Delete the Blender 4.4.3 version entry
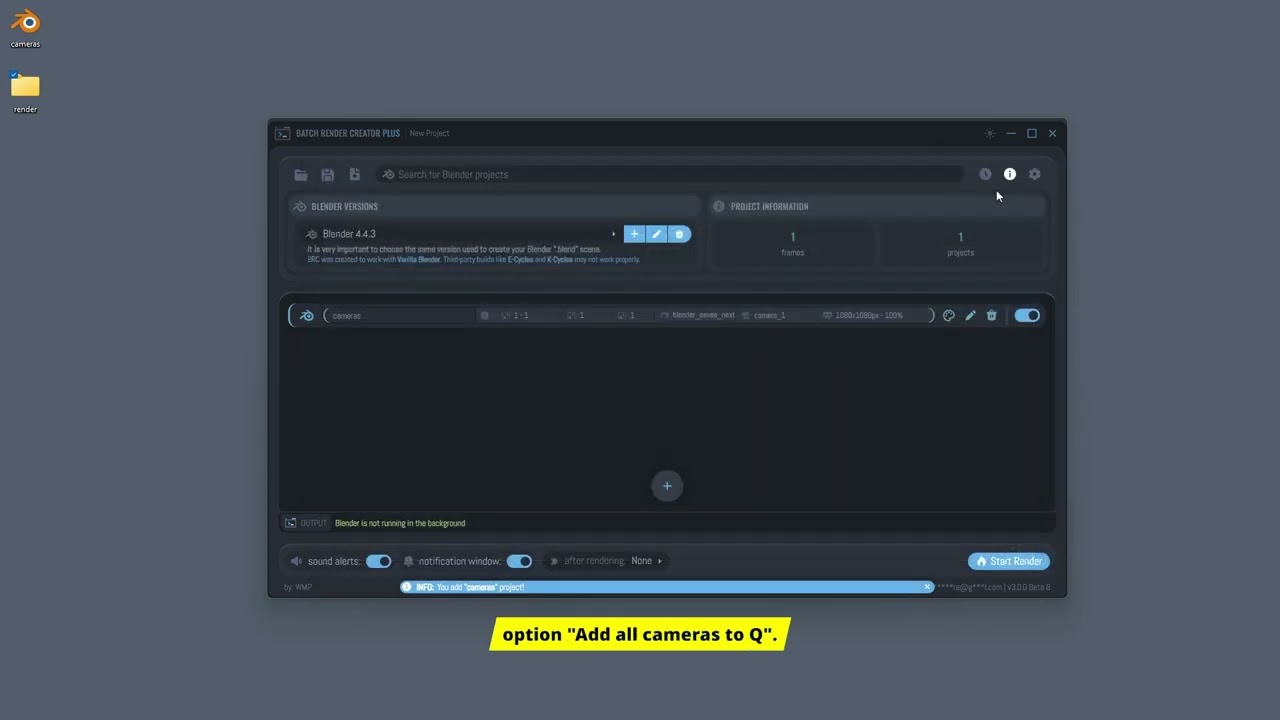The image size is (1280, 720). [679, 234]
